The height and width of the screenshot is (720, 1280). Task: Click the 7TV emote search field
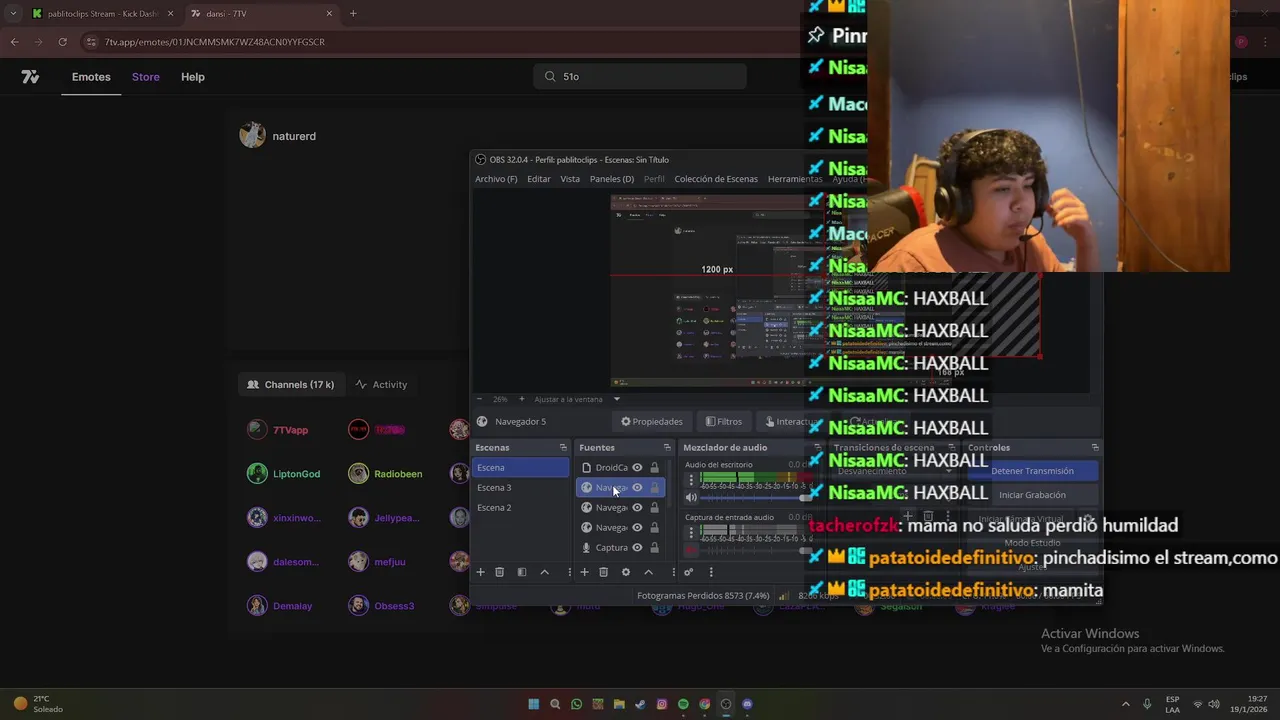(640, 76)
